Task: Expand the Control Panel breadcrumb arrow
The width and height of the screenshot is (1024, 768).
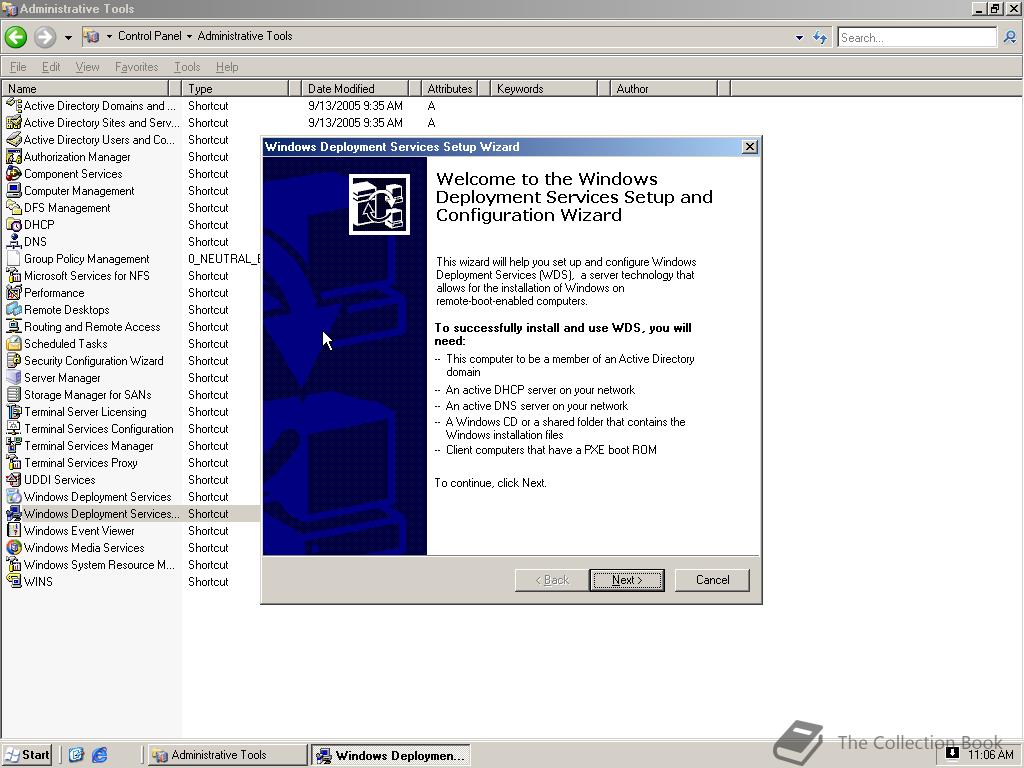Action: click(189, 36)
